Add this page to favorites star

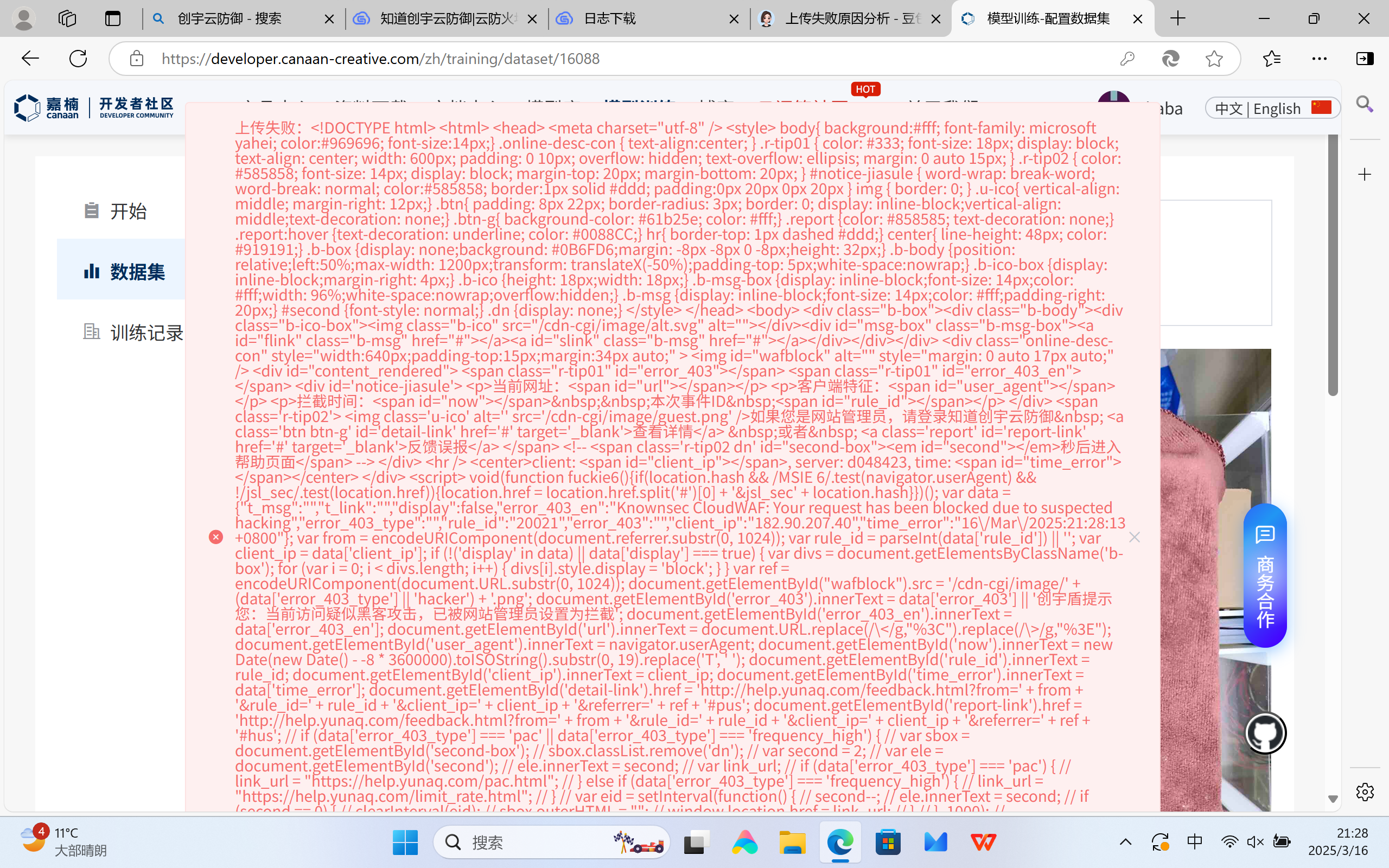(1214, 59)
